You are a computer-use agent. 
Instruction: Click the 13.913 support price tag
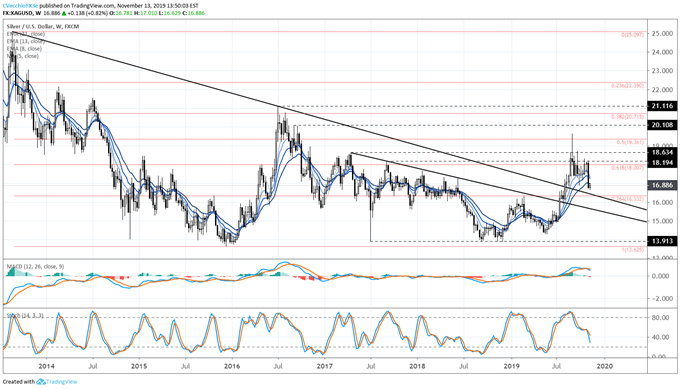pos(662,241)
